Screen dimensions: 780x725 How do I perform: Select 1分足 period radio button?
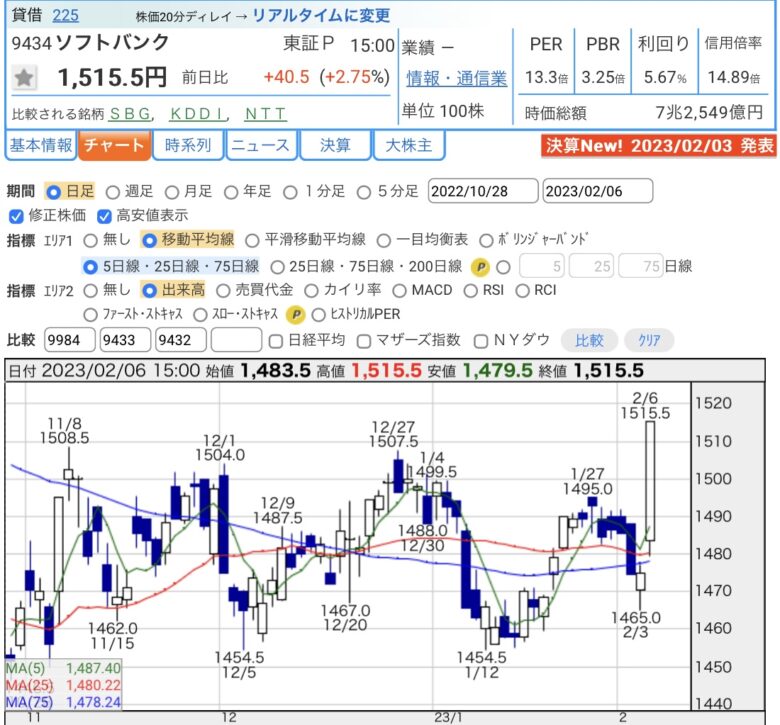pyautogui.click(x=290, y=192)
